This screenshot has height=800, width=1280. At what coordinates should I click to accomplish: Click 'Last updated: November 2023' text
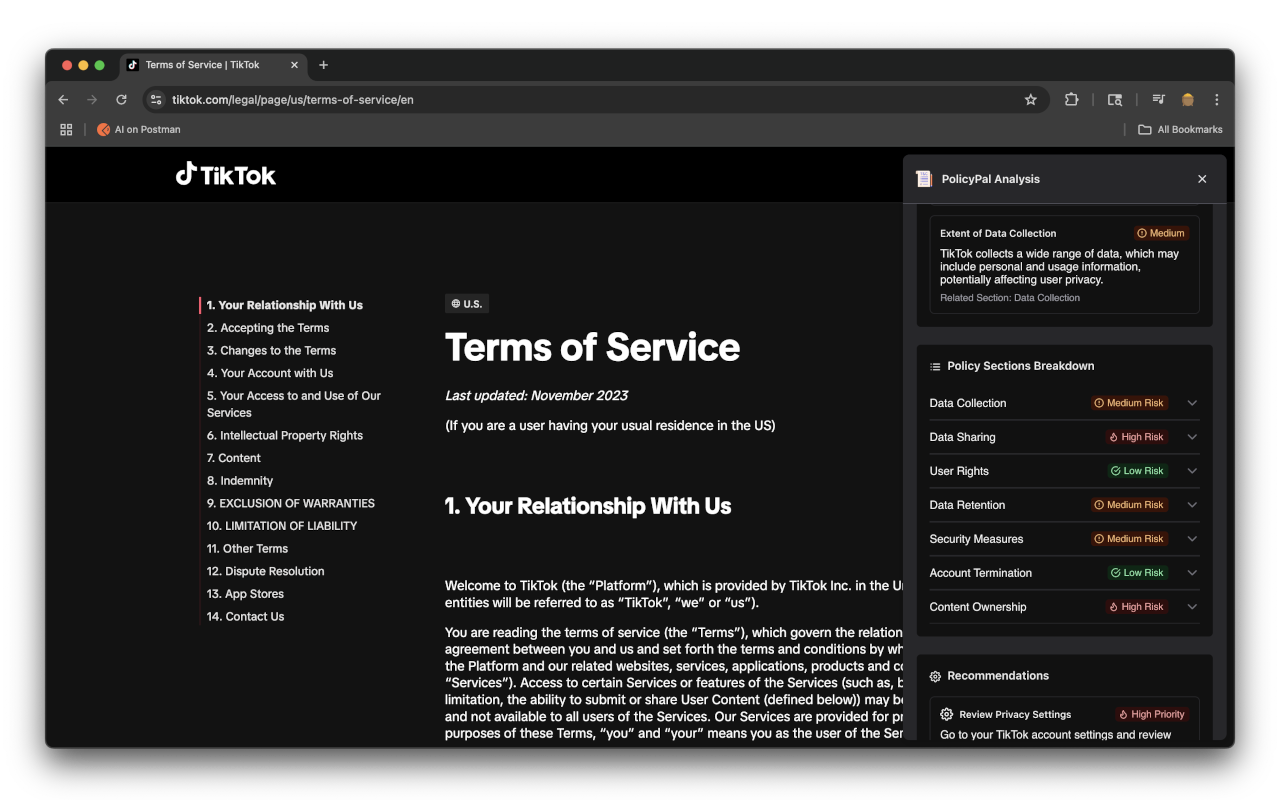coord(537,396)
